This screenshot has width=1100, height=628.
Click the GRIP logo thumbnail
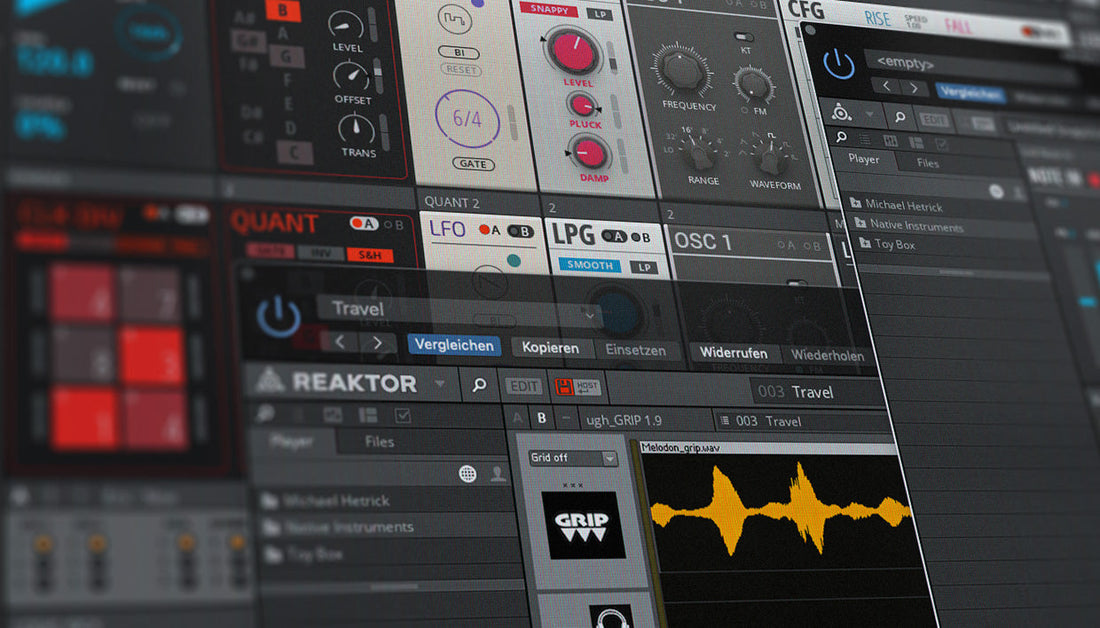click(x=582, y=524)
